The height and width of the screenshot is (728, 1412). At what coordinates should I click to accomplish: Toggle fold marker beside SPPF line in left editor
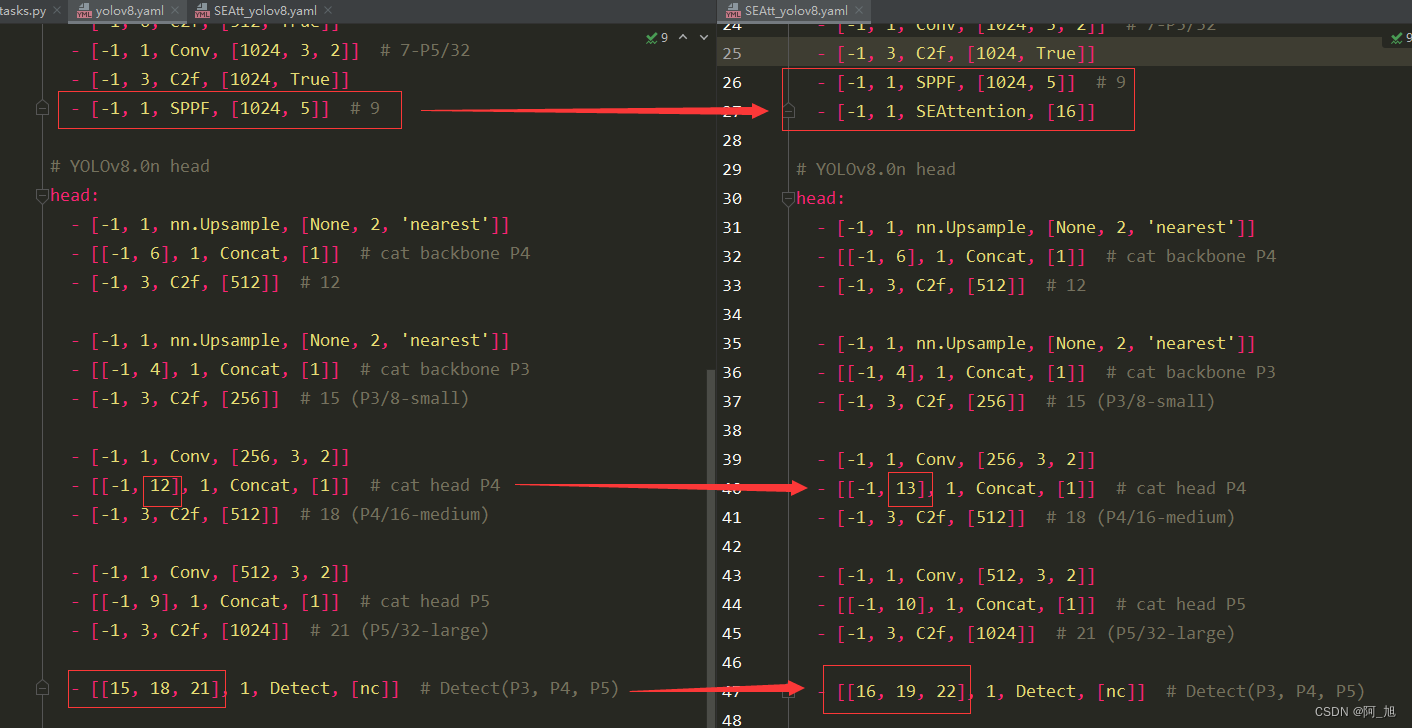click(42, 108)
